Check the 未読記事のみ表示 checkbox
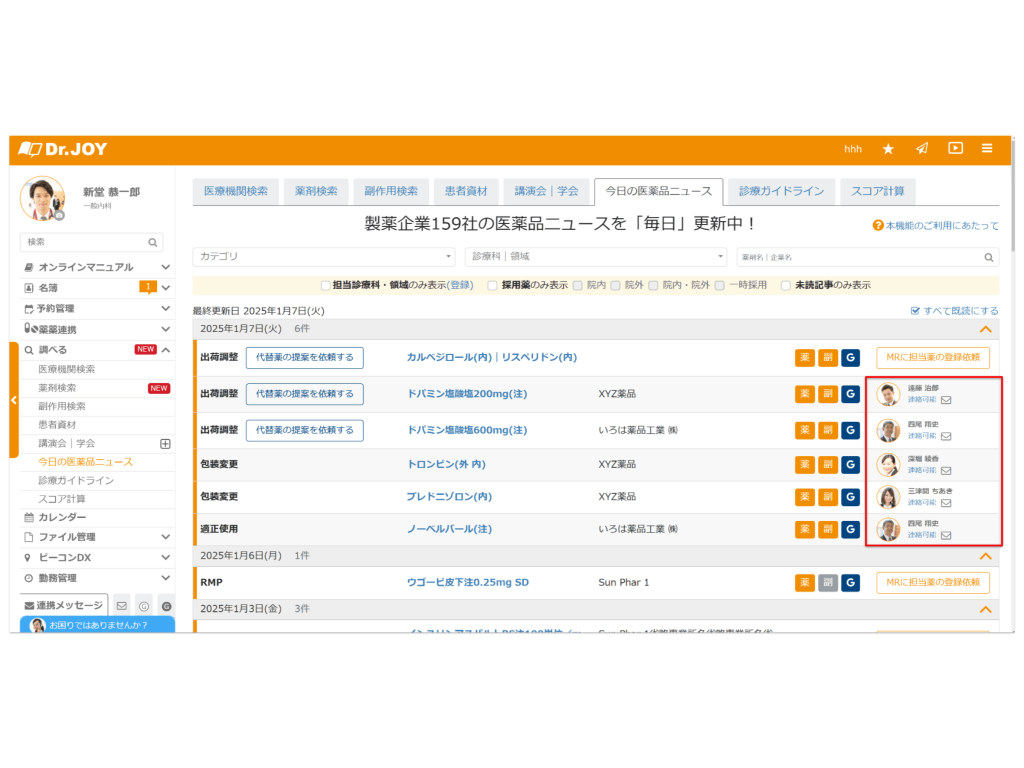 786,285
